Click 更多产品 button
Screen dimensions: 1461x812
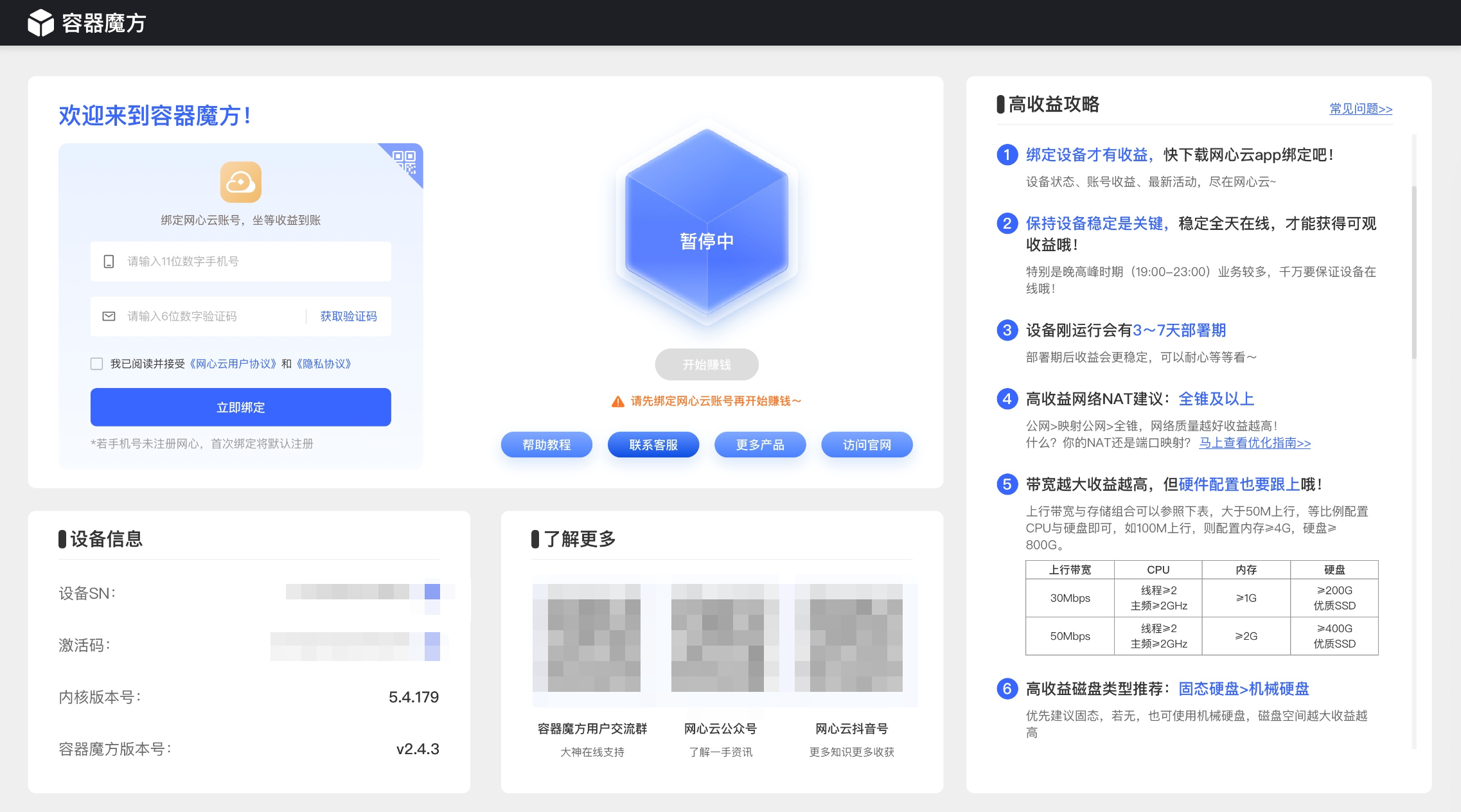[760, 445]
